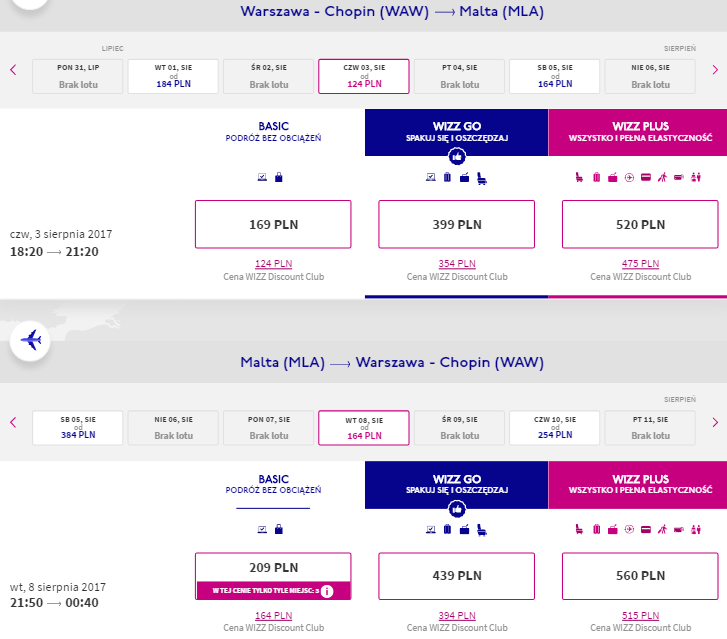Open return WIZZ PLUS fare header
The height and width of the screenshot is (639, 727).
638,485
